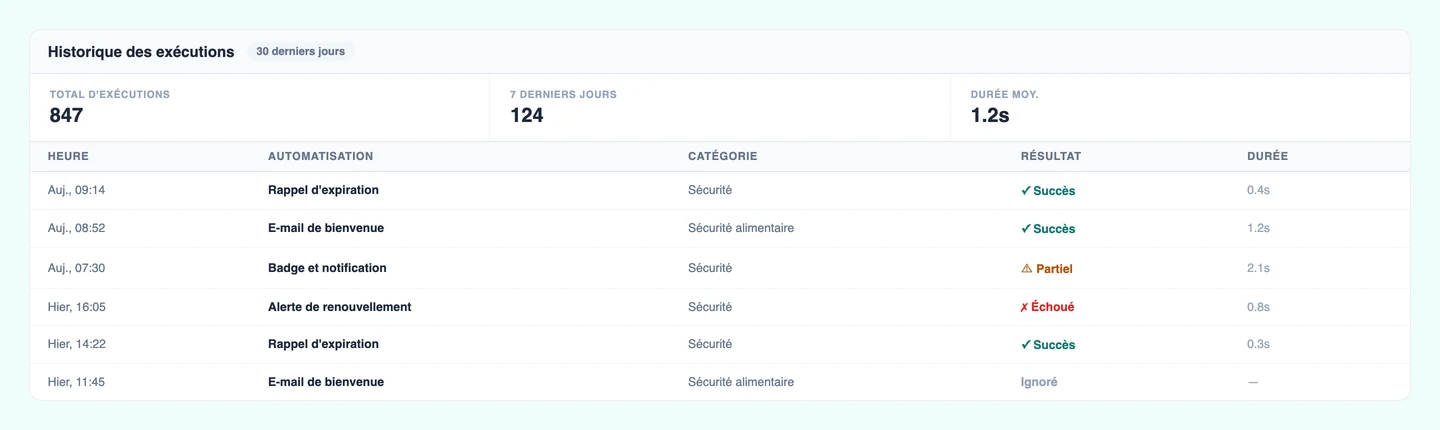This screenshot has width=1440, height=430.
Task: Select the 'Hier, 14:22' time cell
Action: [x=77, y=344]
